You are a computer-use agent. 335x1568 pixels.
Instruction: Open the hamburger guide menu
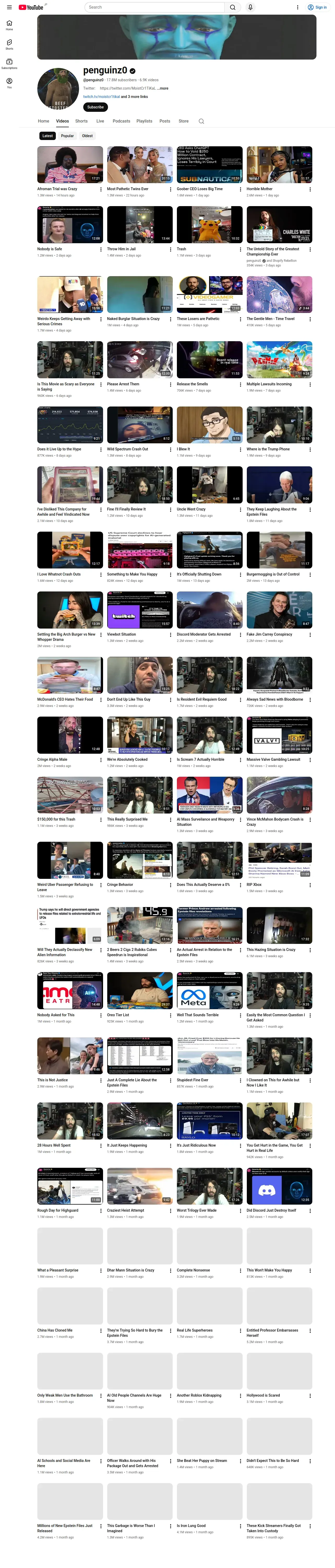click(9, 7)
